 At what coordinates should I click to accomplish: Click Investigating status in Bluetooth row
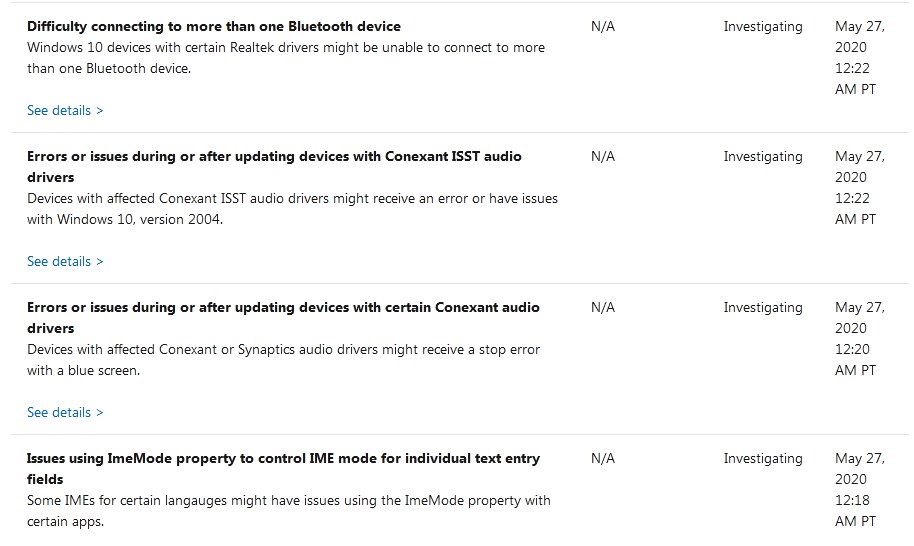click(x=763, y=27)
